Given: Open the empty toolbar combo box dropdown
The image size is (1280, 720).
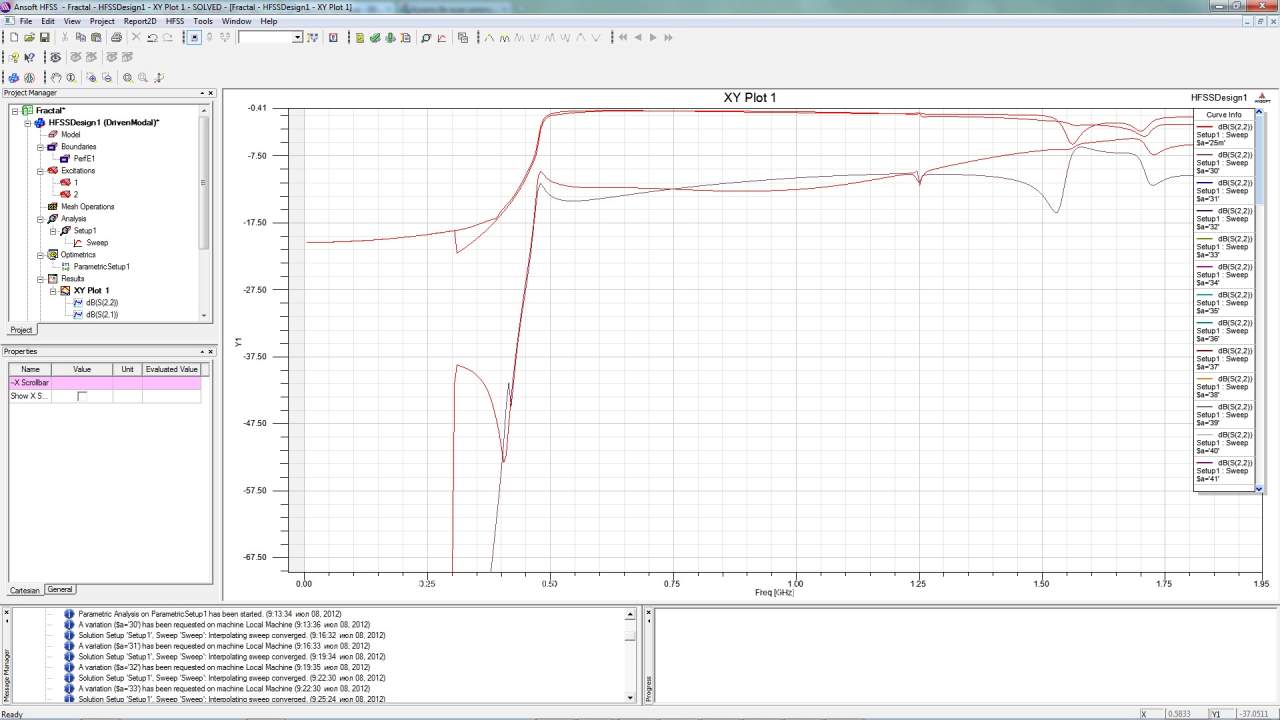Looking at the screenshot, I should 297,38.
